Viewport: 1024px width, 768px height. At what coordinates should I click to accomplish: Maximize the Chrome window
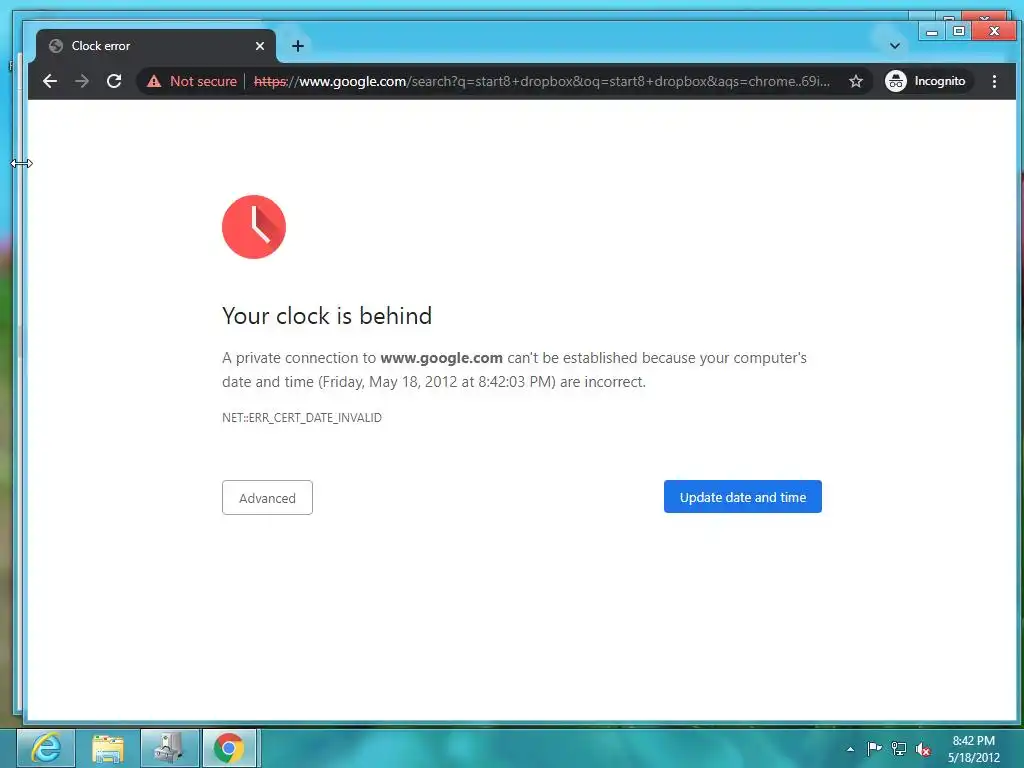coord(959,31)
